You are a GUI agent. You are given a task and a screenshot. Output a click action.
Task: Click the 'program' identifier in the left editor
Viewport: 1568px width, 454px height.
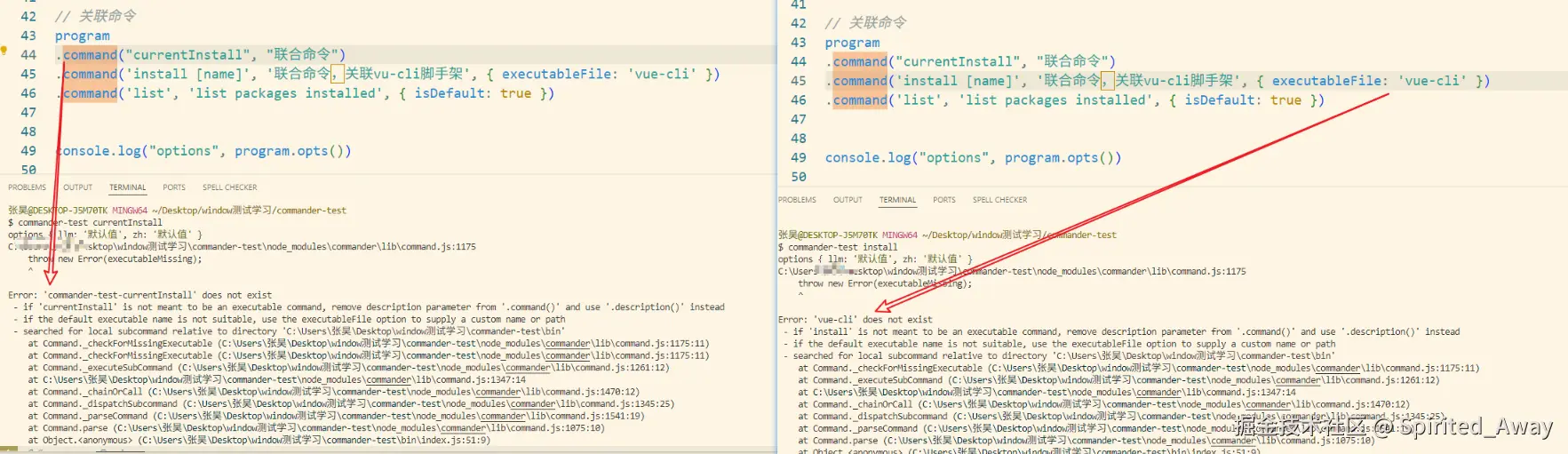(x=83, y=36)
